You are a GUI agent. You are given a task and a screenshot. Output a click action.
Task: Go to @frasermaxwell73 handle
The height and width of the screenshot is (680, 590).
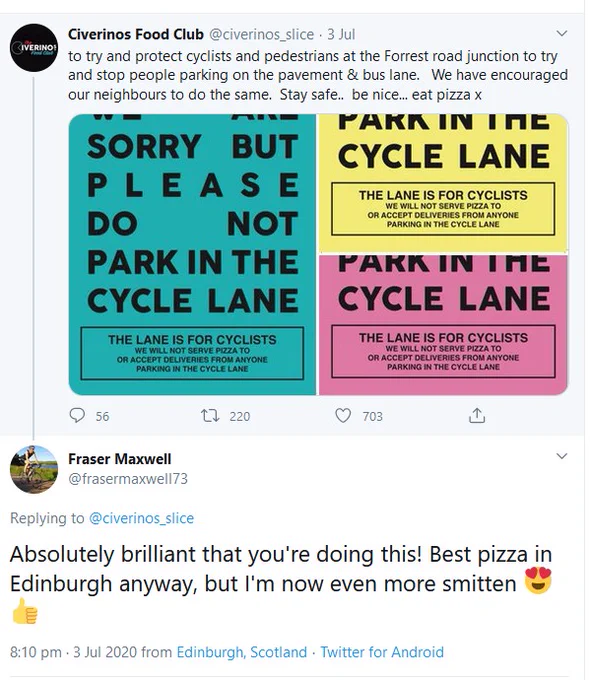pos(128,479)
